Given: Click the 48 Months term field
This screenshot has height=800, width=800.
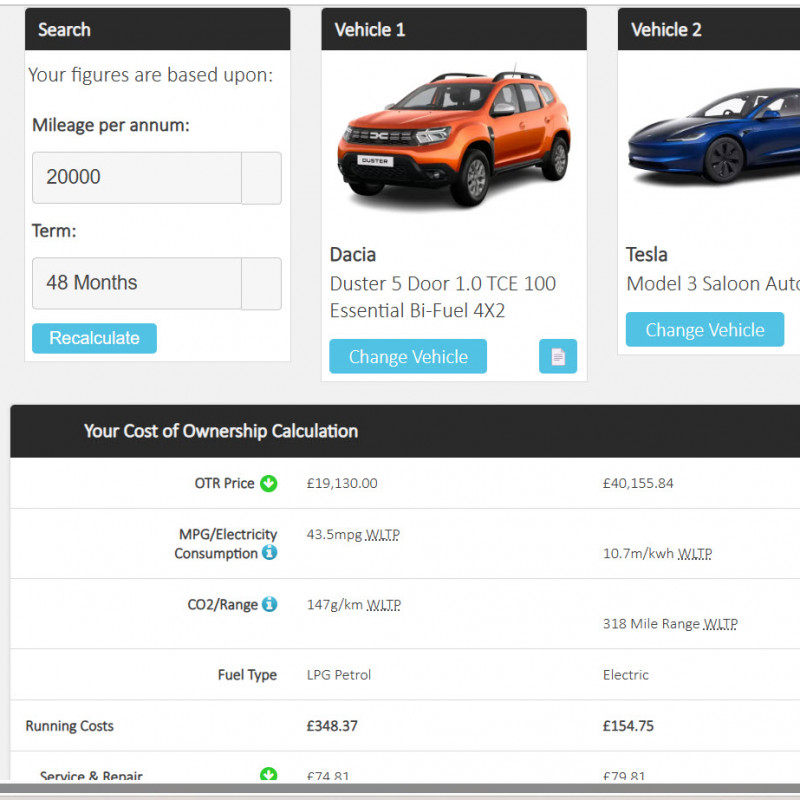Looking at the screenshot, I should pyautogui.click(x=137, y=284).
